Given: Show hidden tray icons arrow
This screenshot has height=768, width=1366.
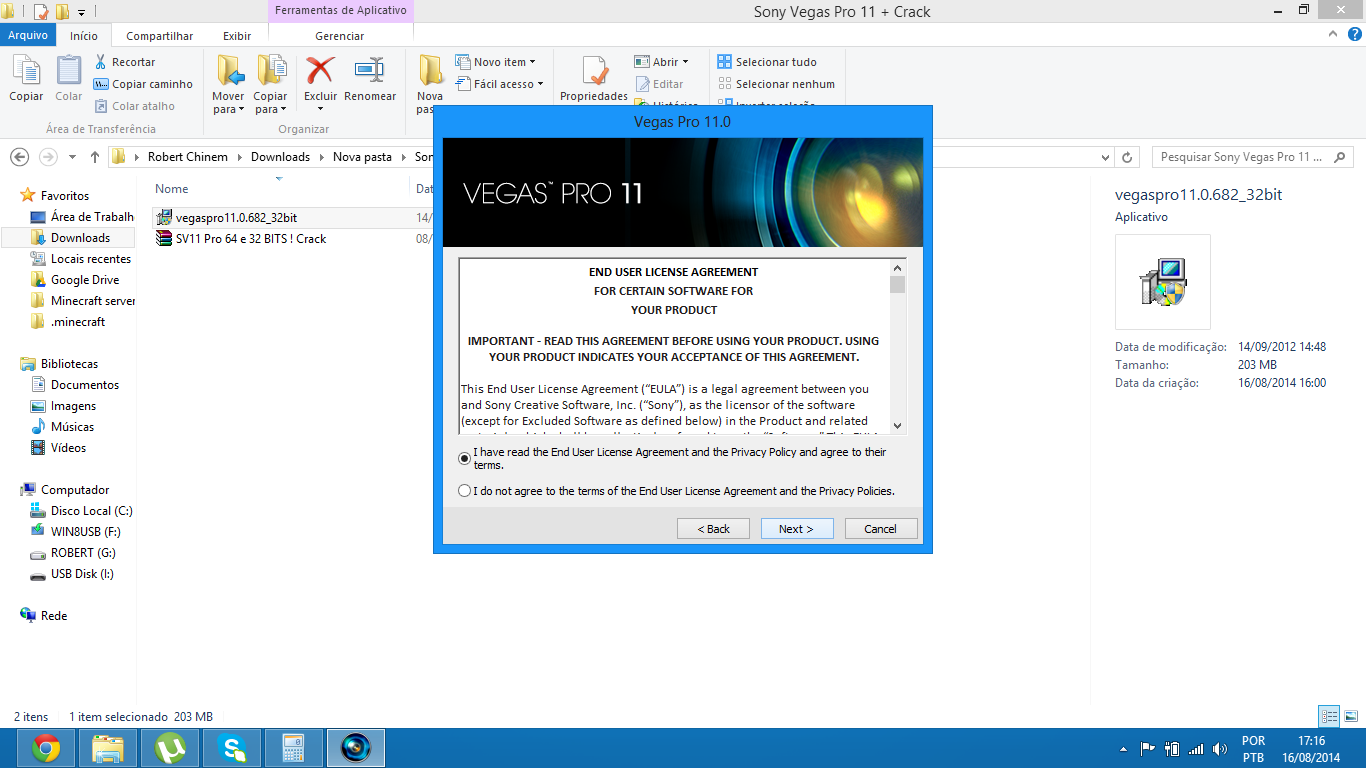Looking at the screenshot, I should (1123, 749).
